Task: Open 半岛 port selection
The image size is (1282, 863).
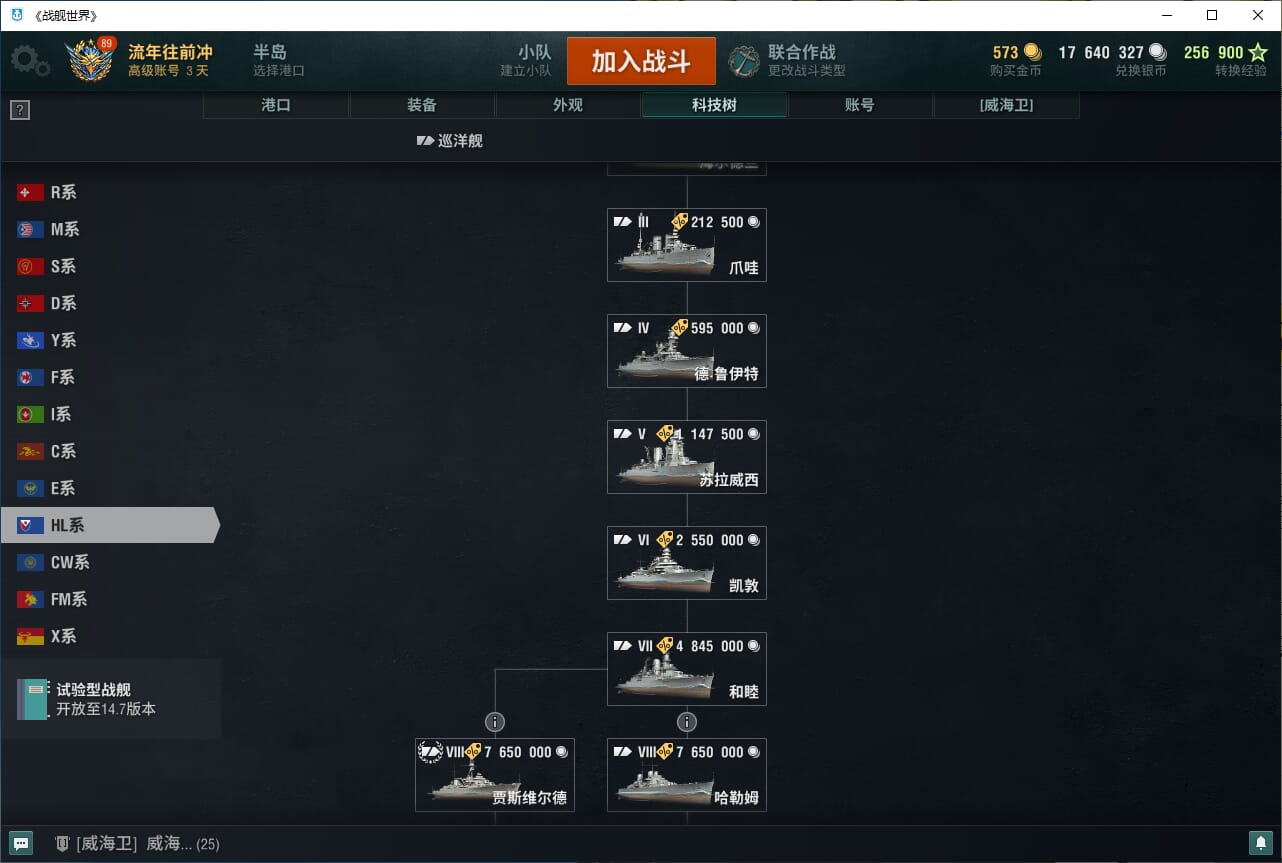Action: pos(279,61)
